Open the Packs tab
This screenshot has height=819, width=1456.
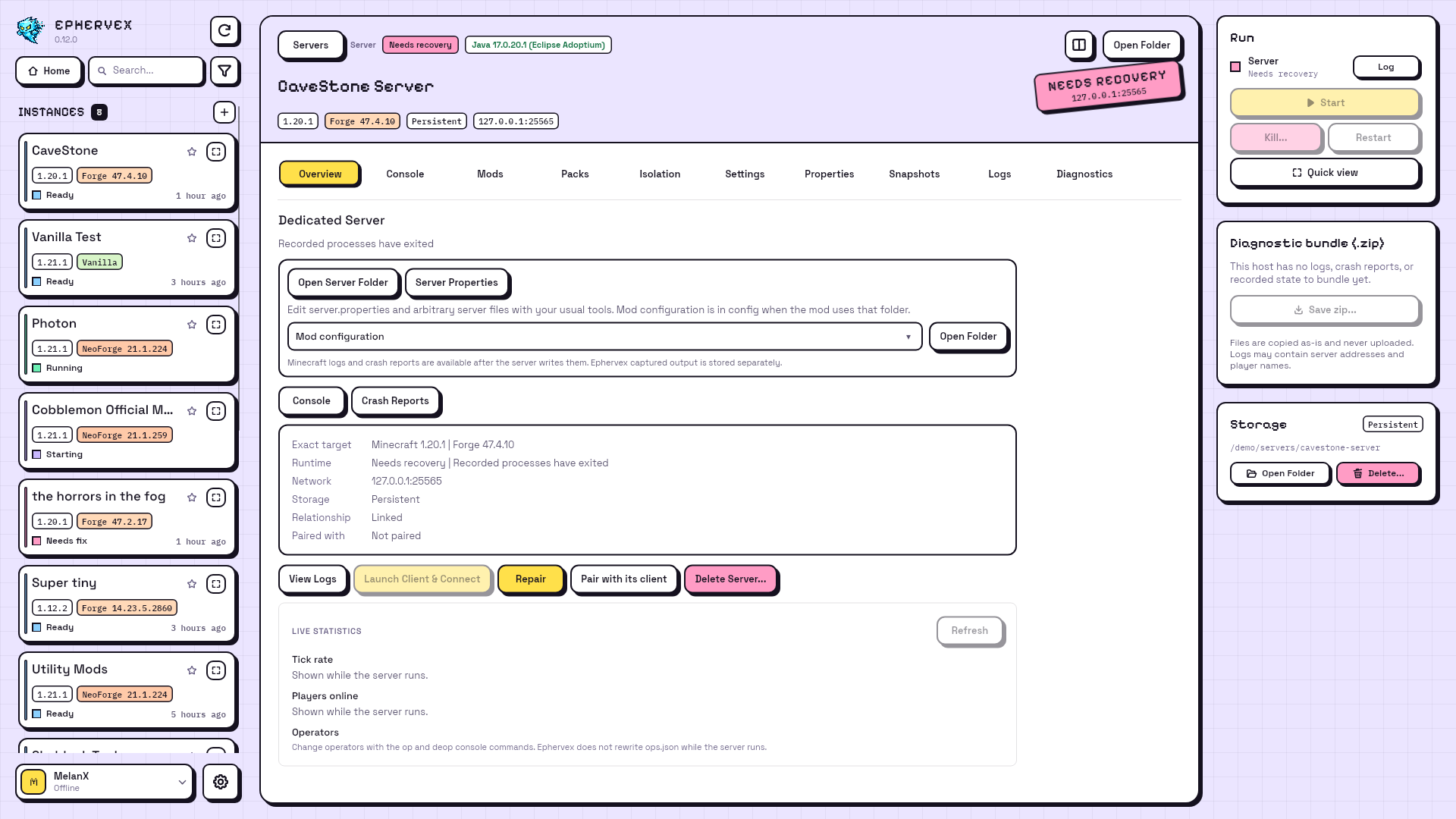[575, 174]
